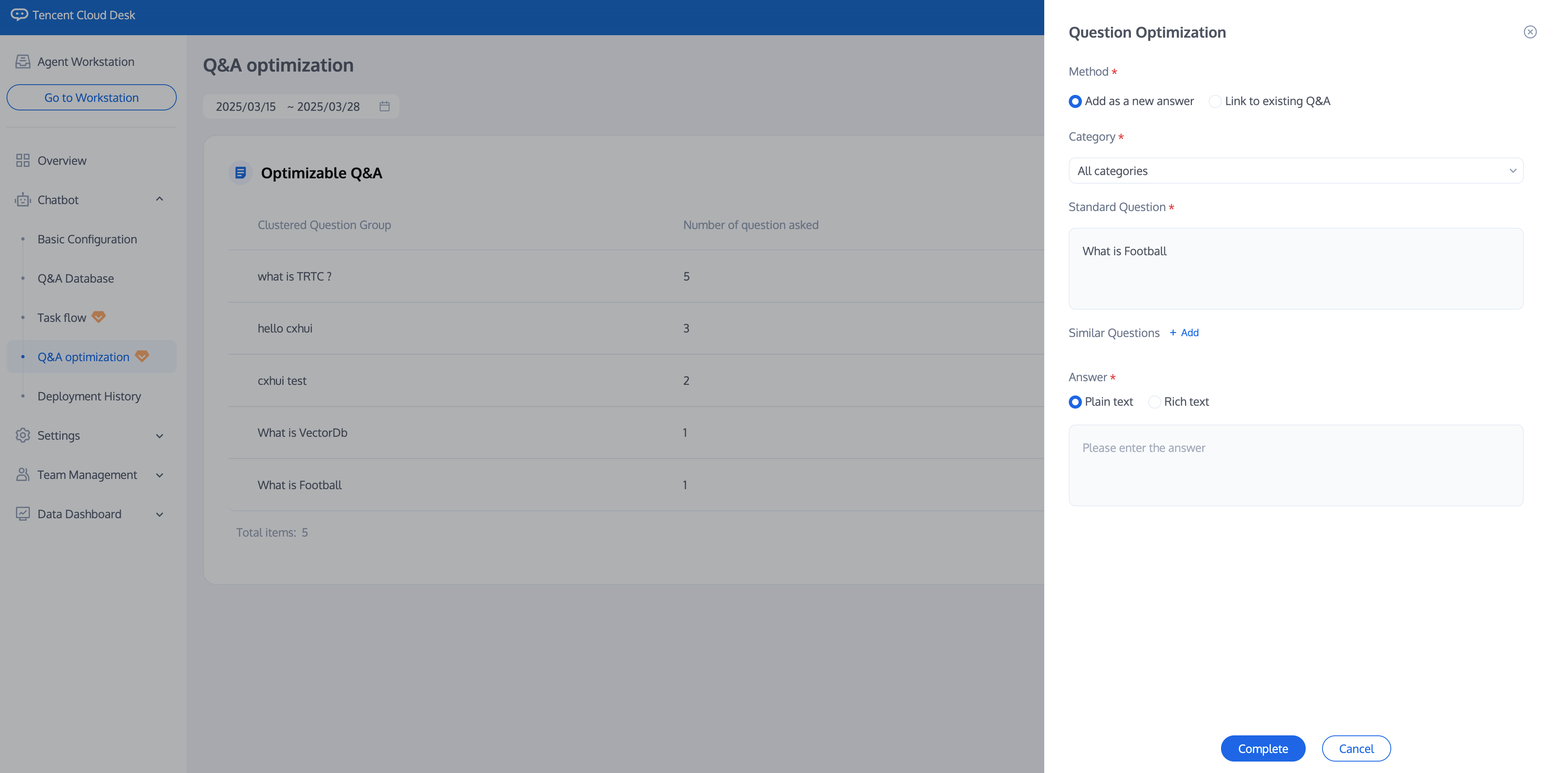Open Deployment History menu item
The image size is (1568, 773).
(89, 396)
